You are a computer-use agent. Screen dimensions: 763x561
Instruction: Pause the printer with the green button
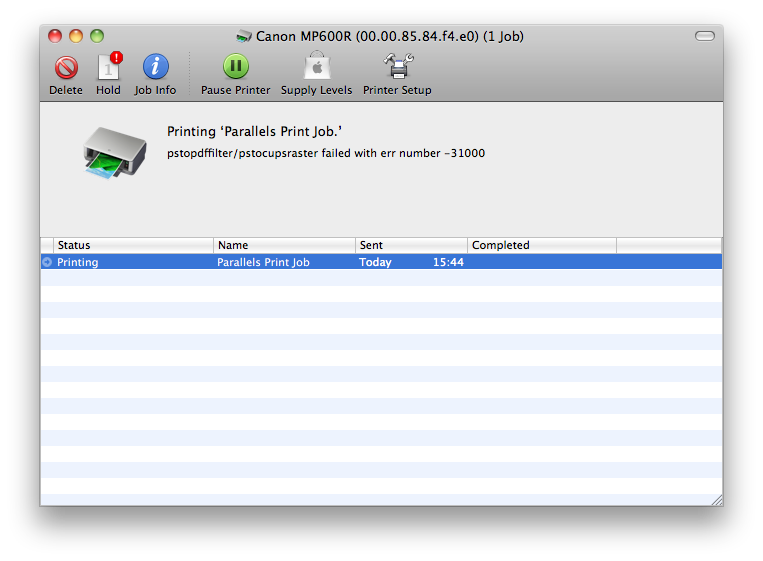click(x=236, y=66)
